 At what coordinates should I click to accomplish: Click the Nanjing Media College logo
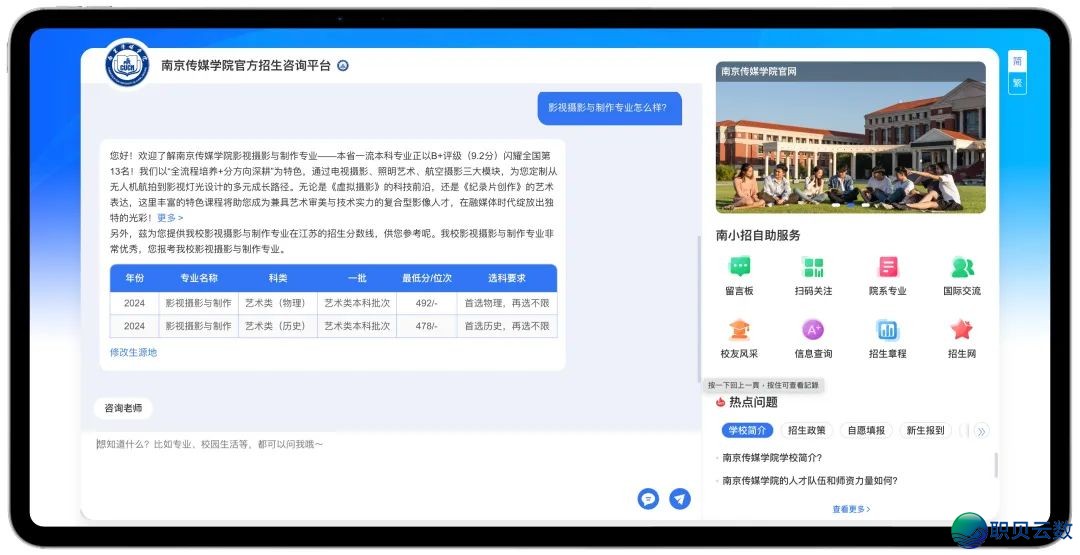point(127,65)
